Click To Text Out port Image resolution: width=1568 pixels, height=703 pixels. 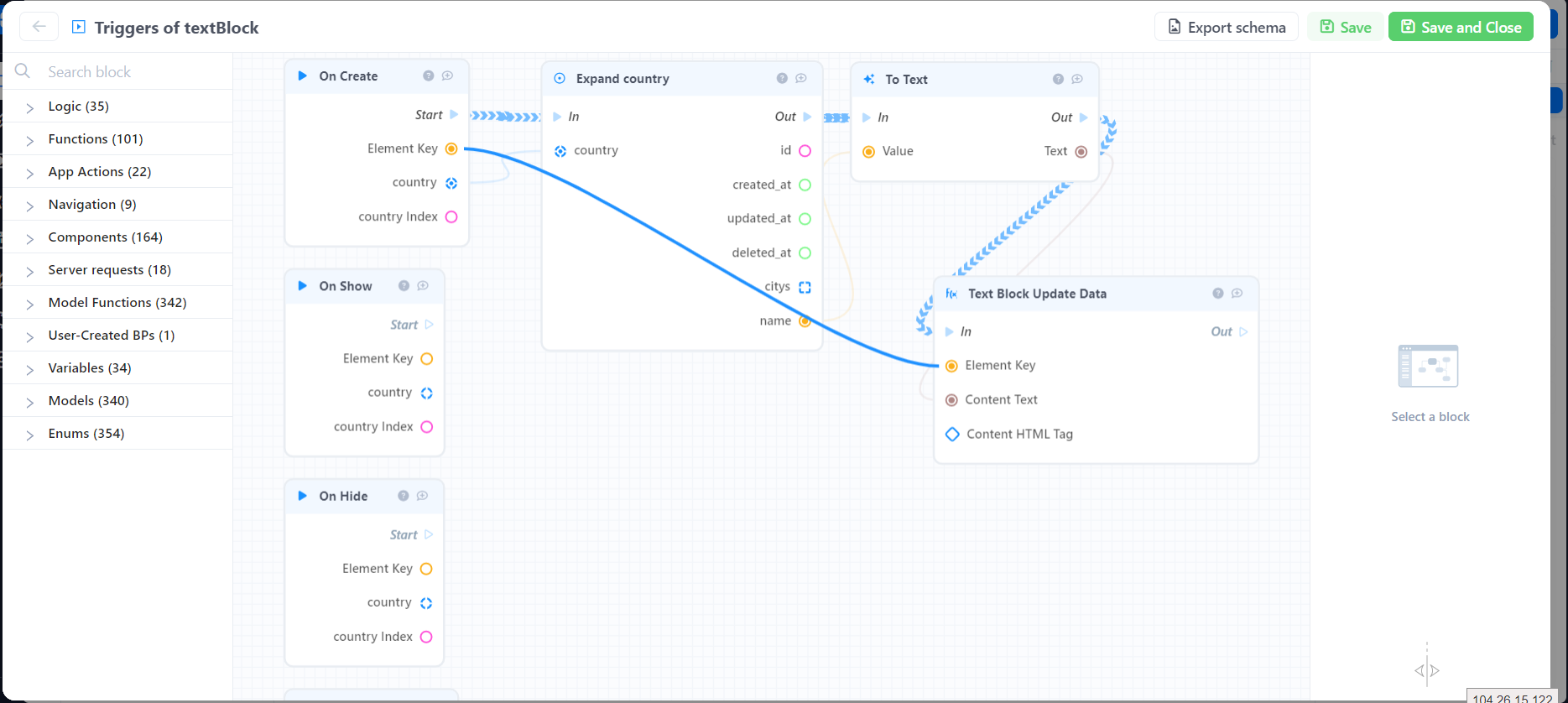(x=1083, y=117)
